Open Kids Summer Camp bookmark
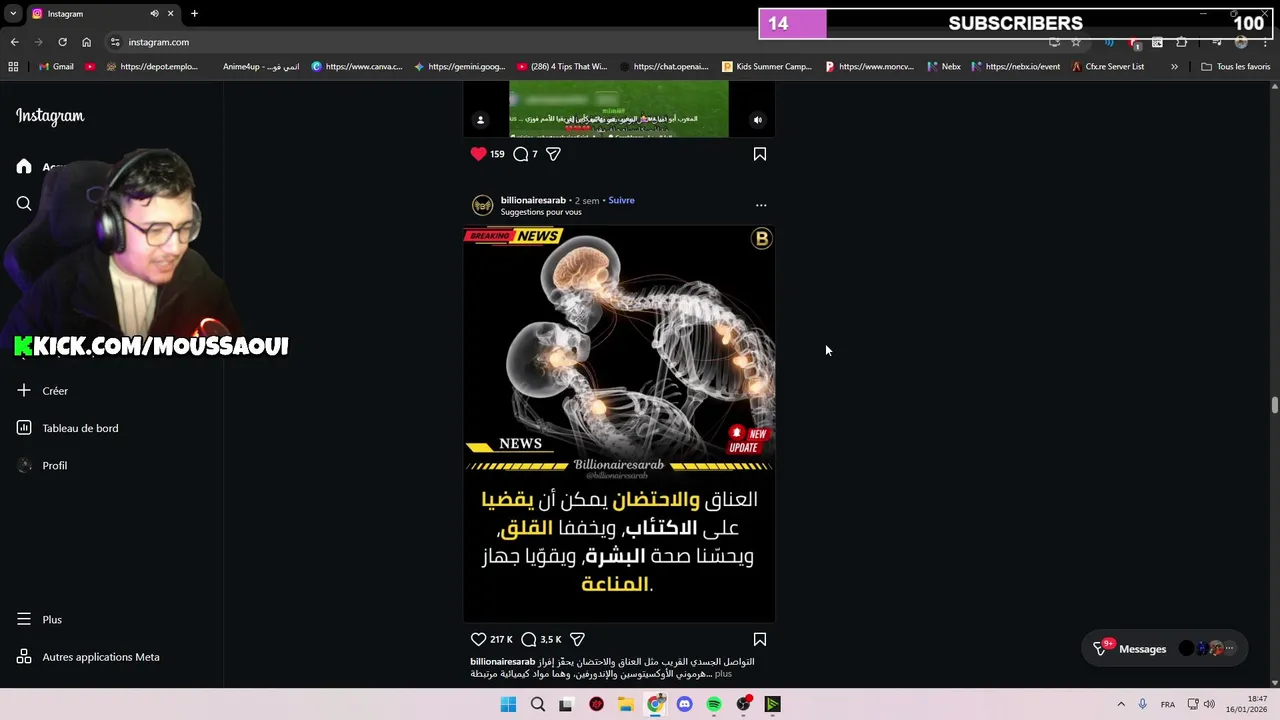 [x=767, y=67]
